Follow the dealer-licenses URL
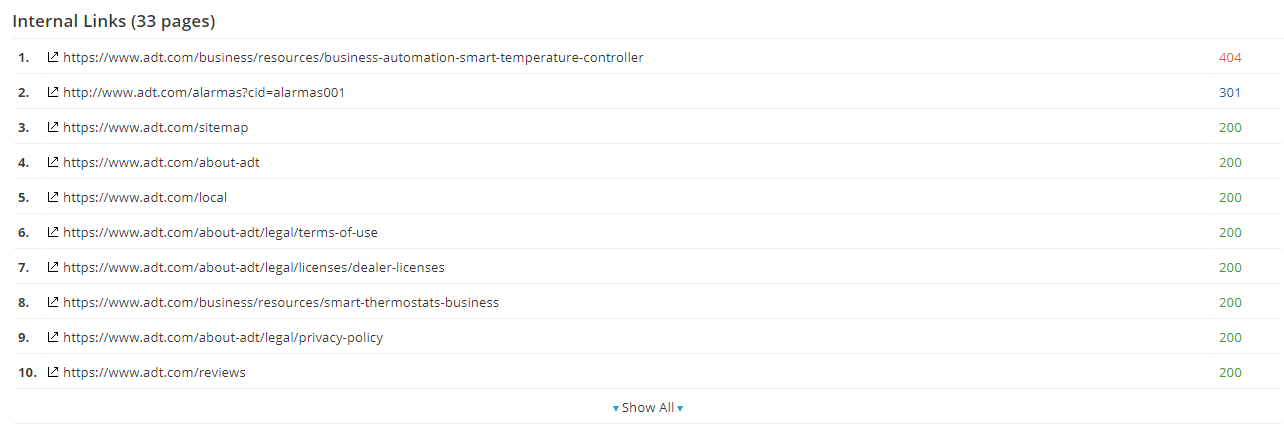 coord(254,268)
